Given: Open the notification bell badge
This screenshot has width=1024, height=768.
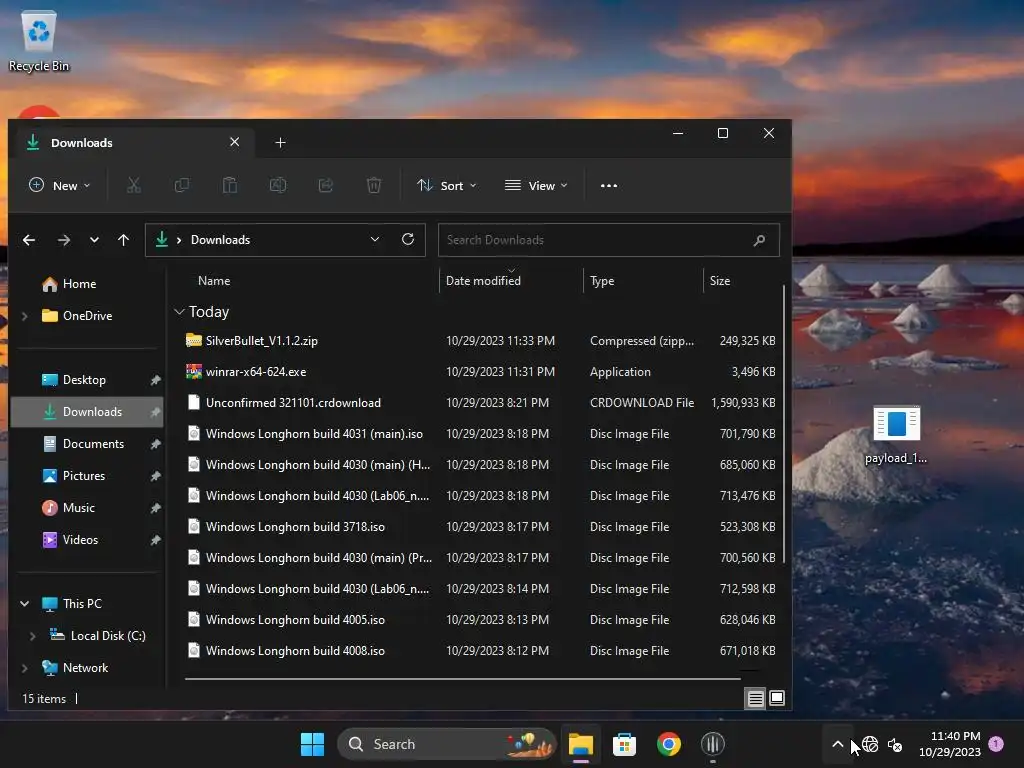Looking at the screenshot, I should (x=996, y=743).
